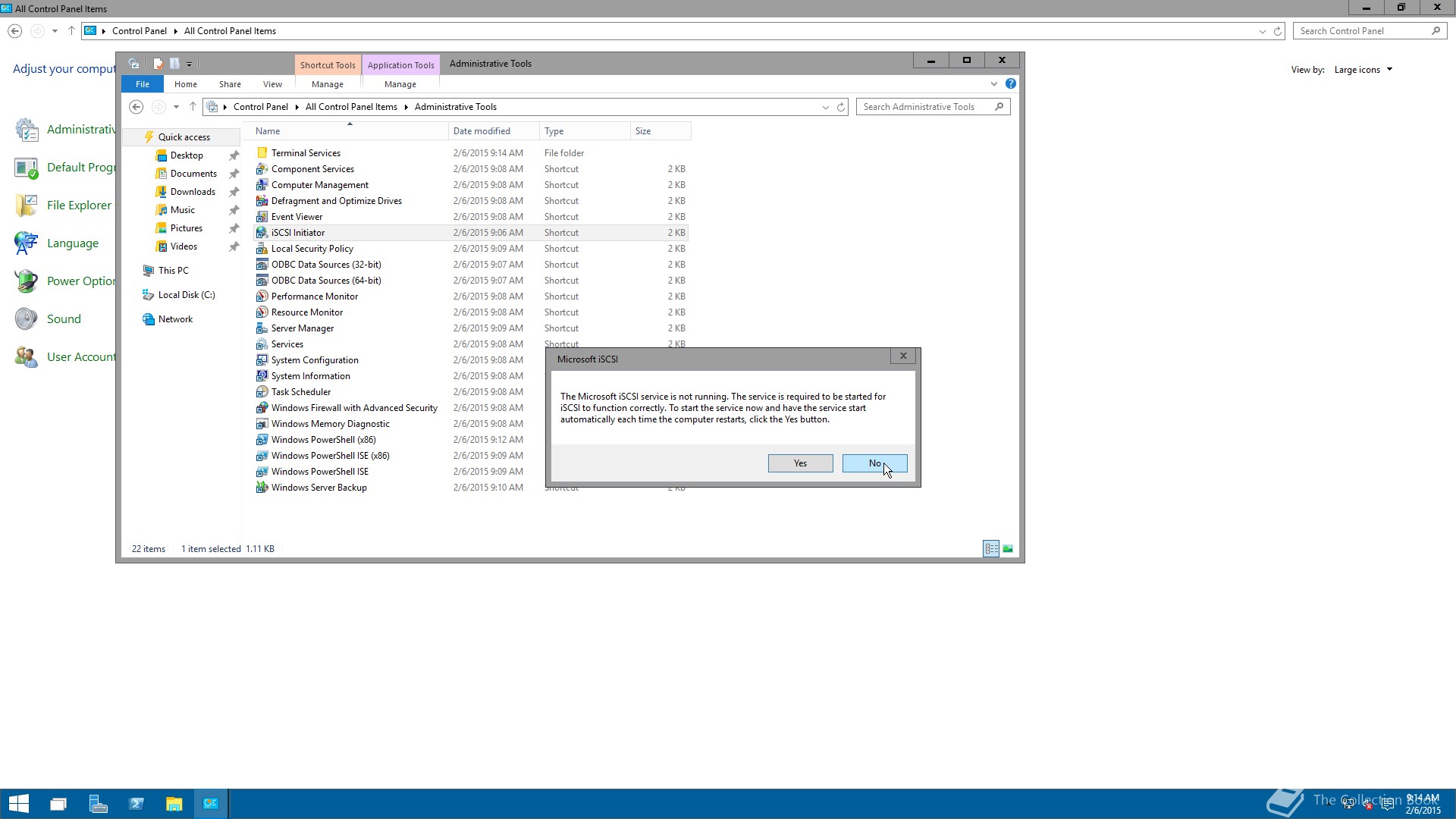1456x819 pixels.
Task: Click the Component Services icon
Action: pos(262,169)
